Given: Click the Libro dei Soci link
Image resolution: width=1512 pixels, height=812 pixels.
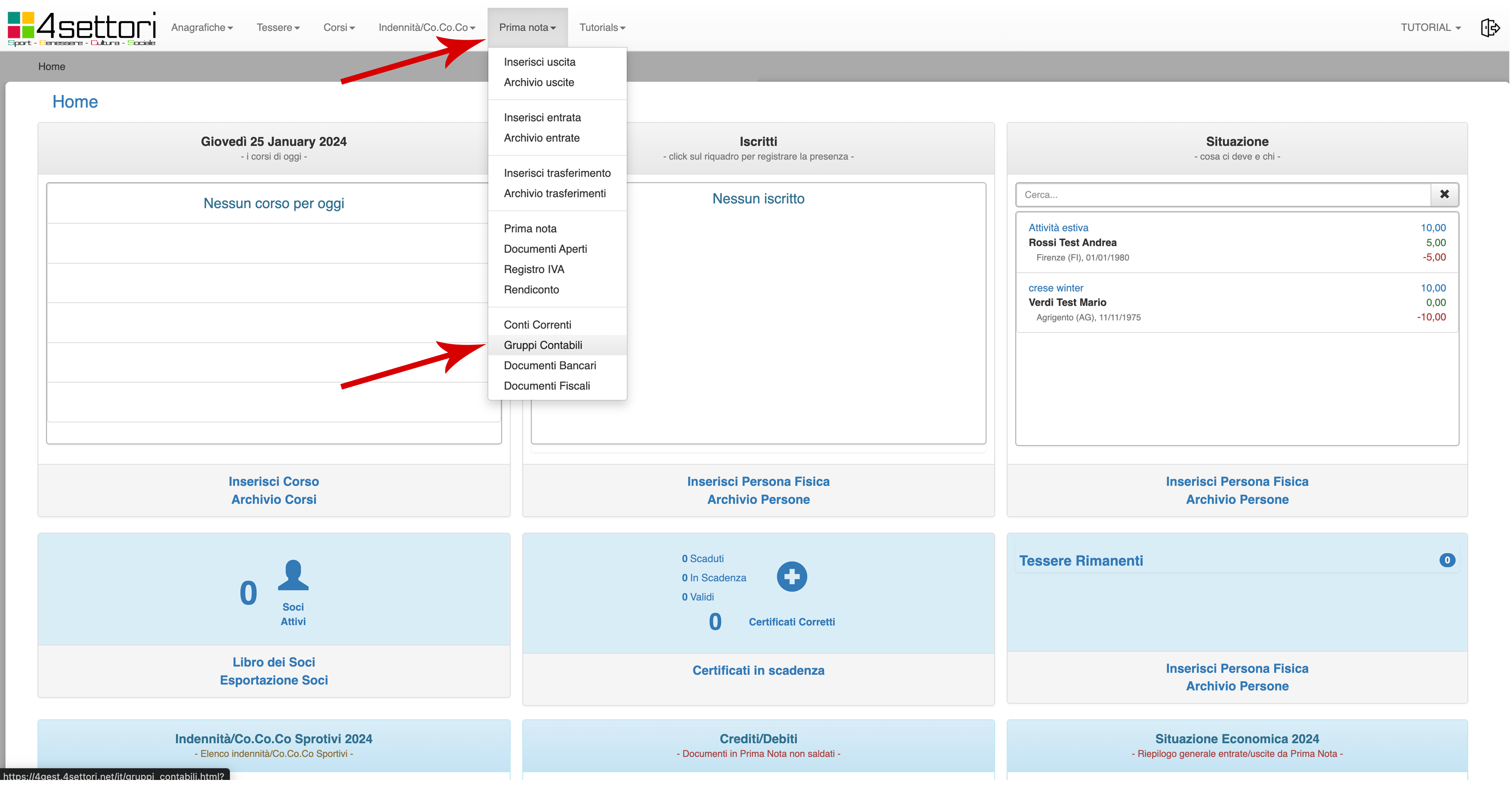Looking at the screenshot, I should 274,662.
